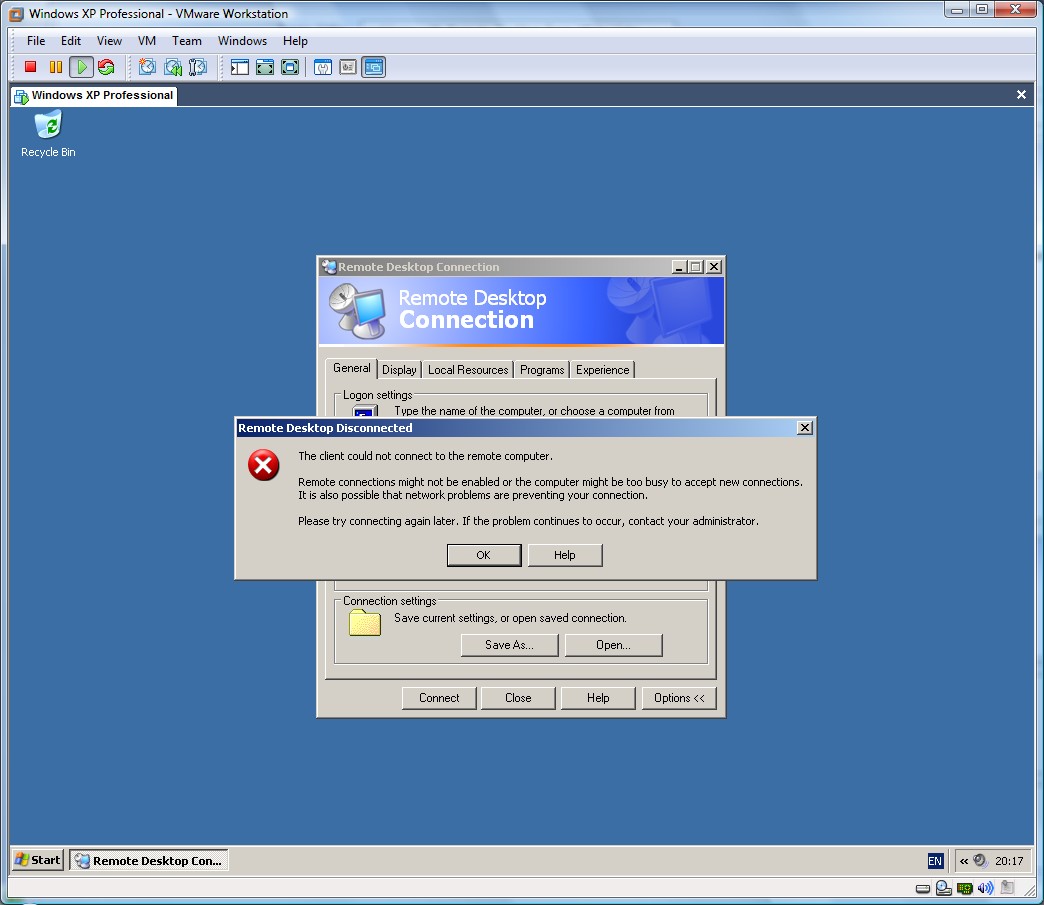This screenshot has height=905, width=1044.
Task: Click the greyed-out icon after the sound card
Action: pyautogui.click(x=1007, y=888)
